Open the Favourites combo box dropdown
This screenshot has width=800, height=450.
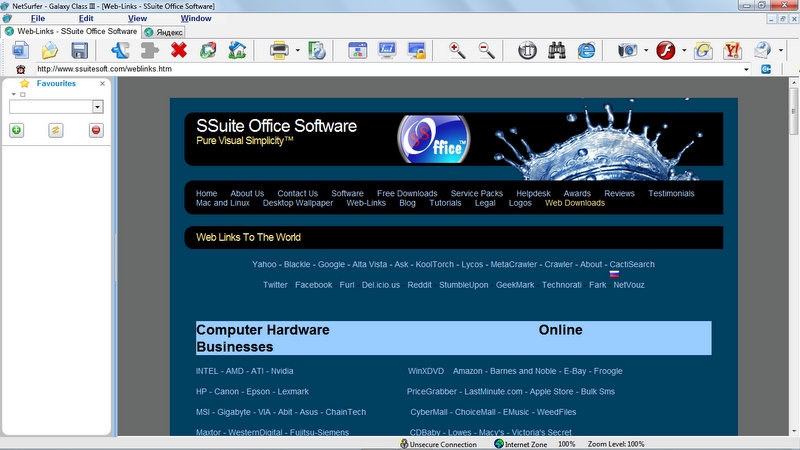click(97, 107)
